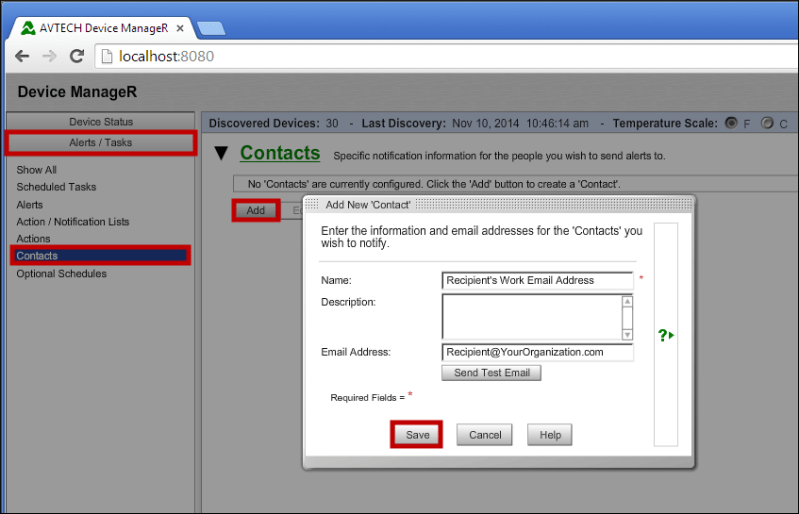This screenshot has height=514, width=799.
Task: Select Fahrenheit temperature scale radio
Action: (731, 123)
